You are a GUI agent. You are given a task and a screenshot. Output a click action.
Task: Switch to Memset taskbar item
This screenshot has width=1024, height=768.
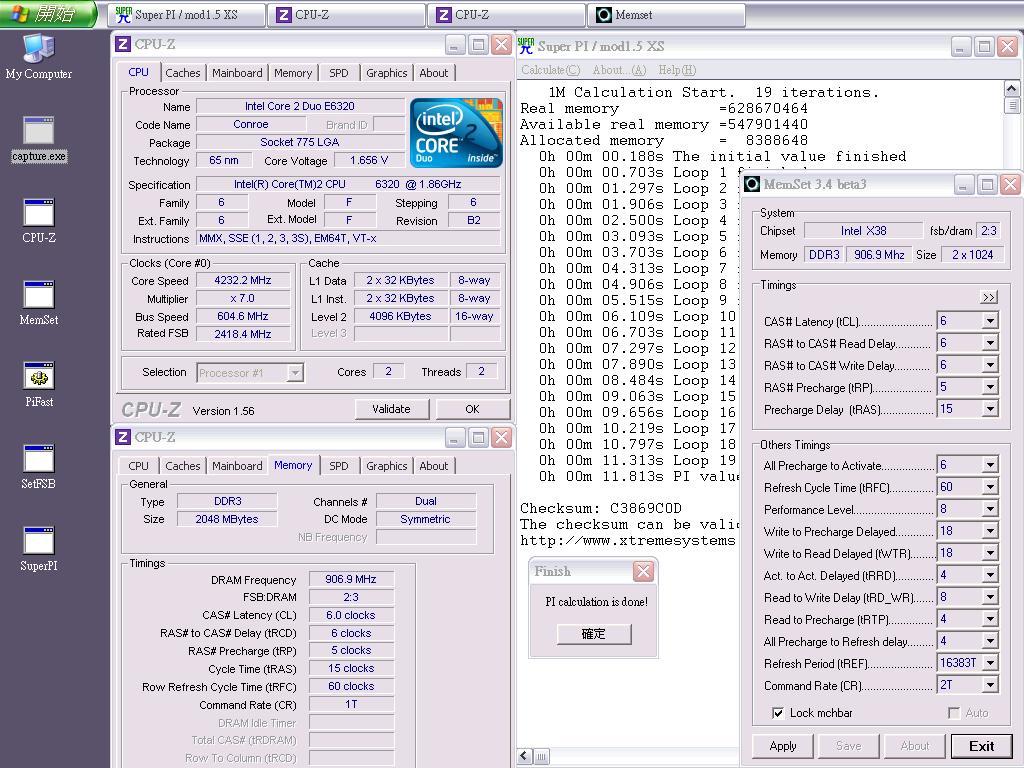tap(666, 15)
